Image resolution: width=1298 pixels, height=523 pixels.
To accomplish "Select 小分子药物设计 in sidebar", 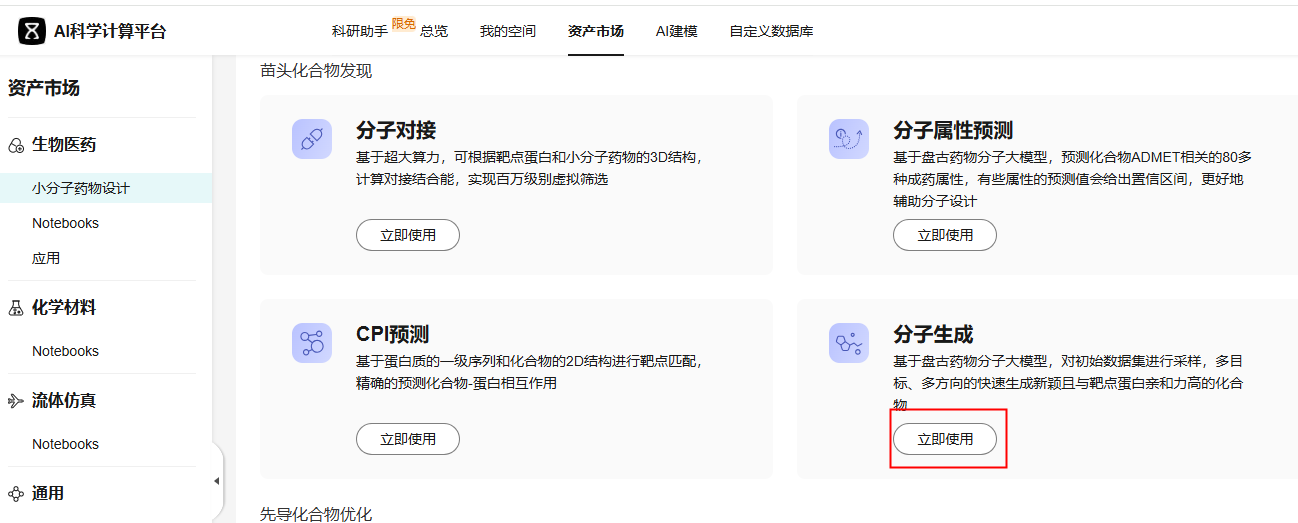I will [x=106, y=188].
